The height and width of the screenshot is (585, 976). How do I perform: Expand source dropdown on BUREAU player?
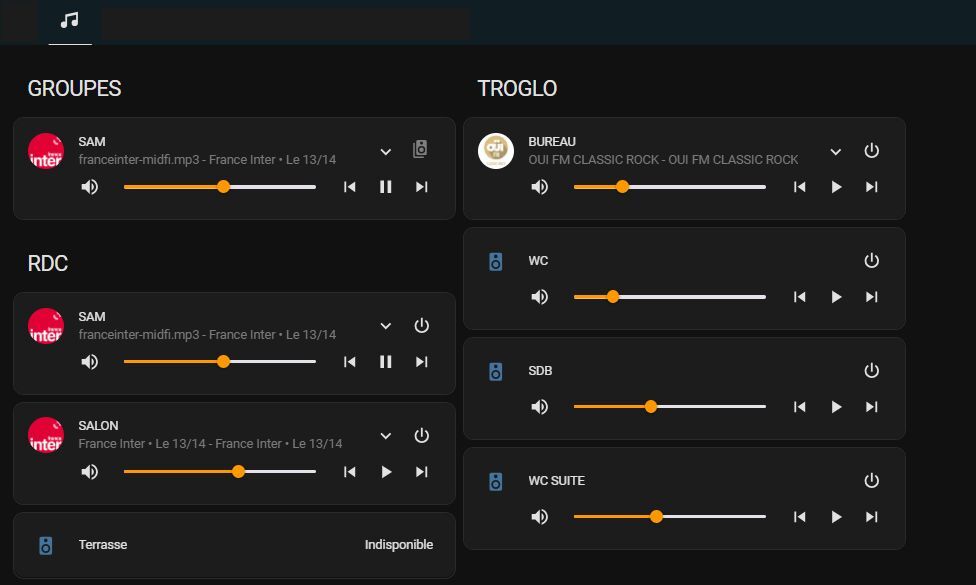pos(836,152)
